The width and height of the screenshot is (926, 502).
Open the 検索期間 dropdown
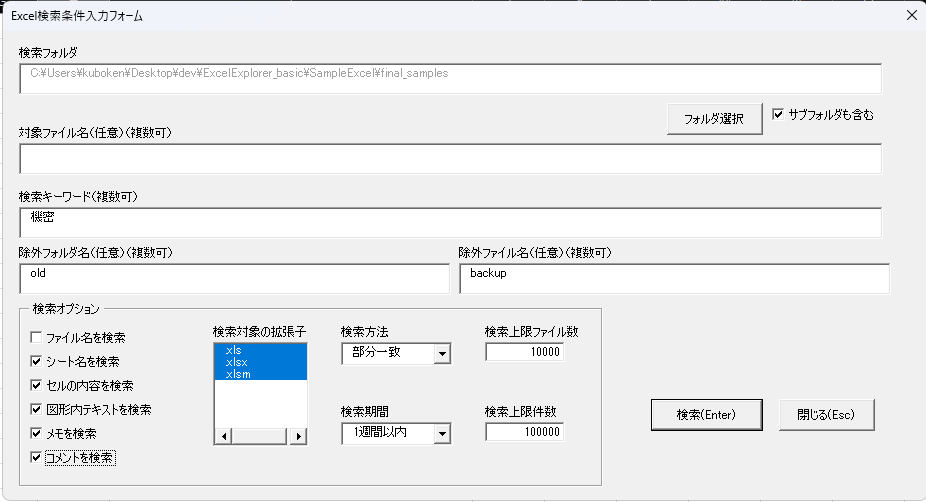(x=442, y=433)
